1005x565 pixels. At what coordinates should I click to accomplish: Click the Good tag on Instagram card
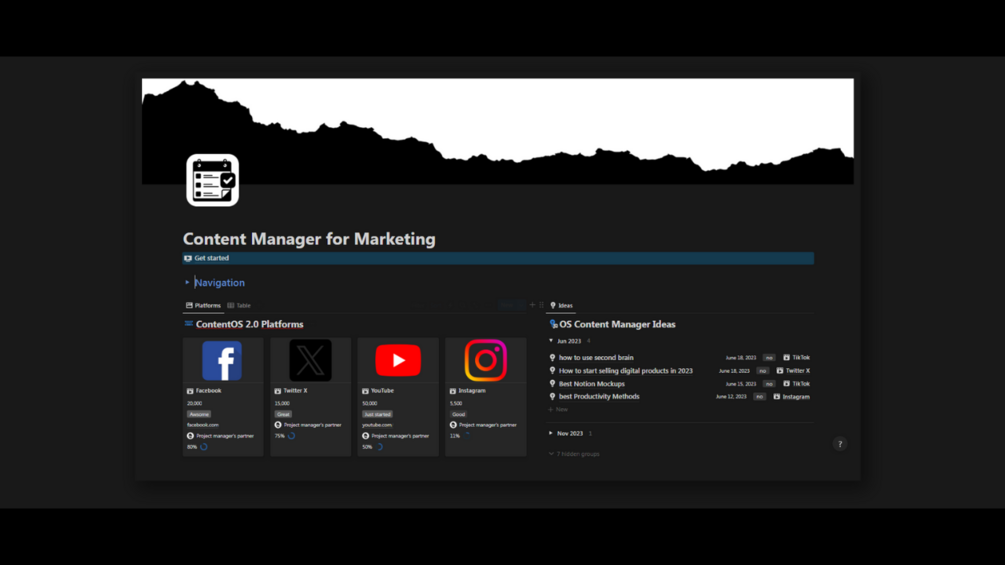[x=458, y=414]
